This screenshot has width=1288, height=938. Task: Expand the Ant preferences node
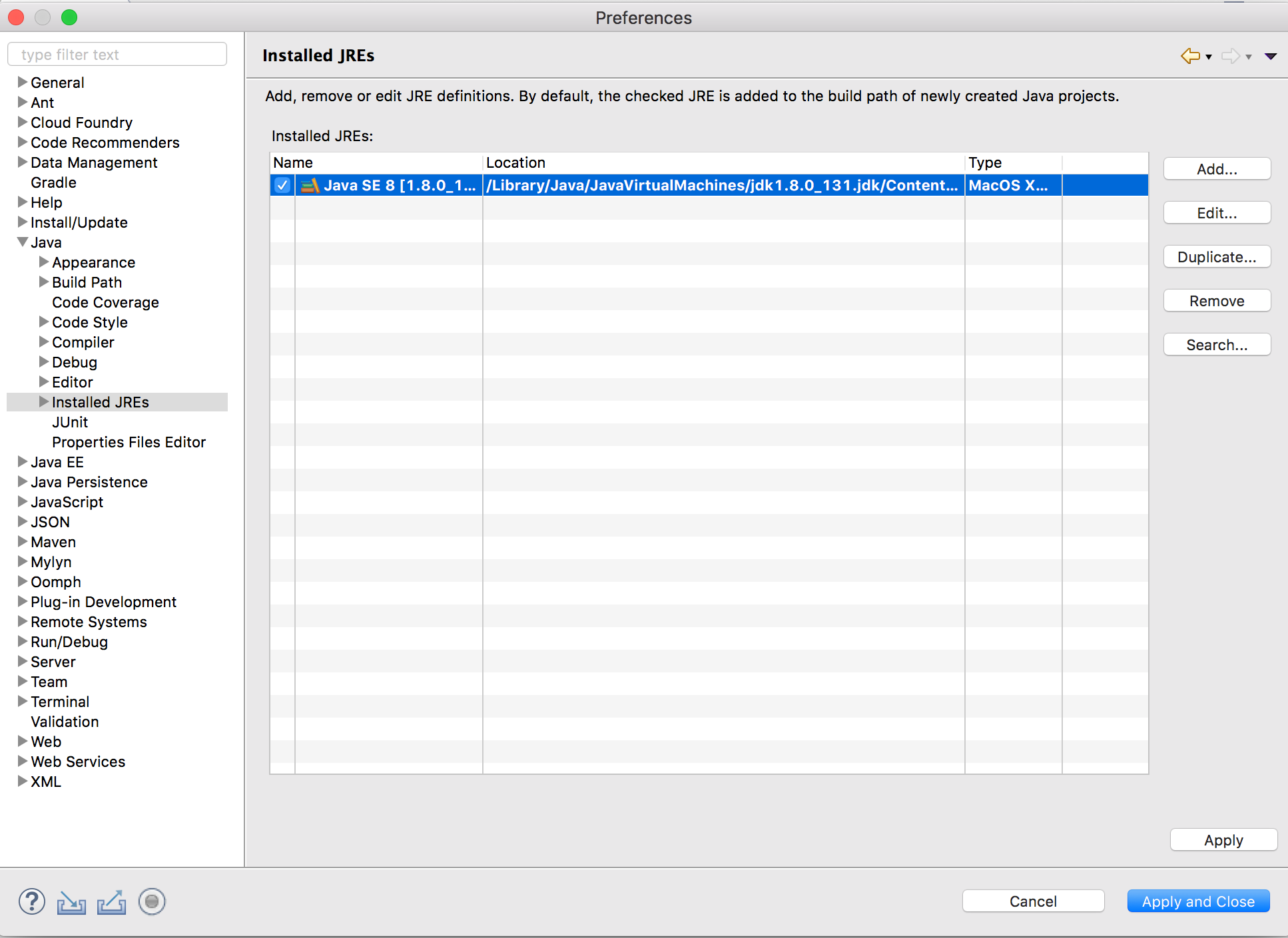click(x=23, y=102)
